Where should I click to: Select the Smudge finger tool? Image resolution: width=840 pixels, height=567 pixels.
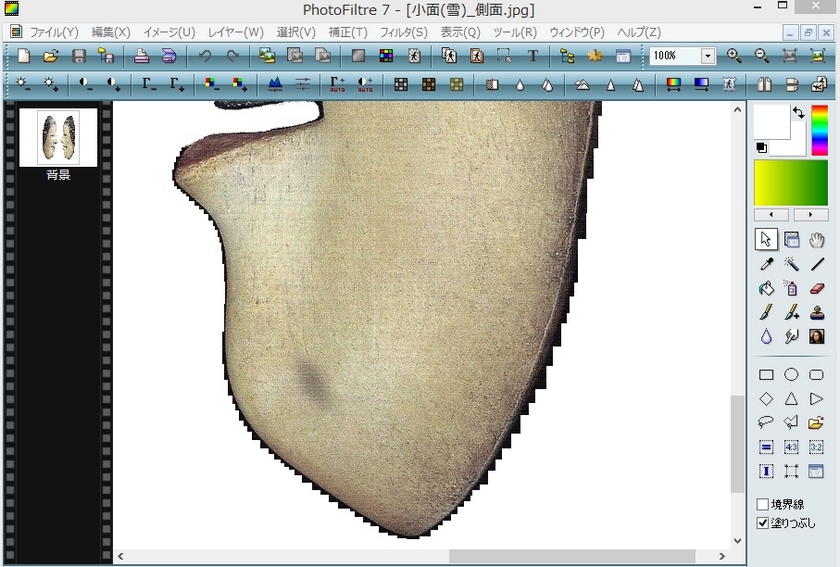[x=791, y=337]
